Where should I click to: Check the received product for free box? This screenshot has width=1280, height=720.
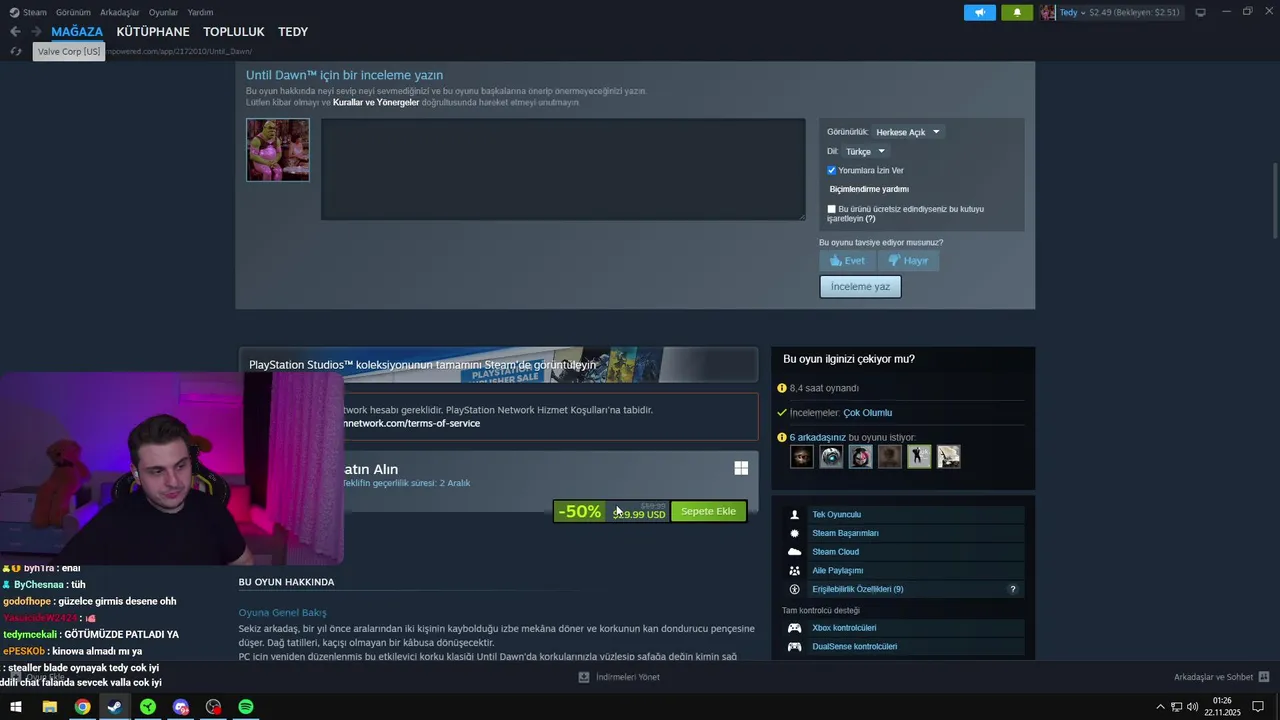tap(831, 209)
